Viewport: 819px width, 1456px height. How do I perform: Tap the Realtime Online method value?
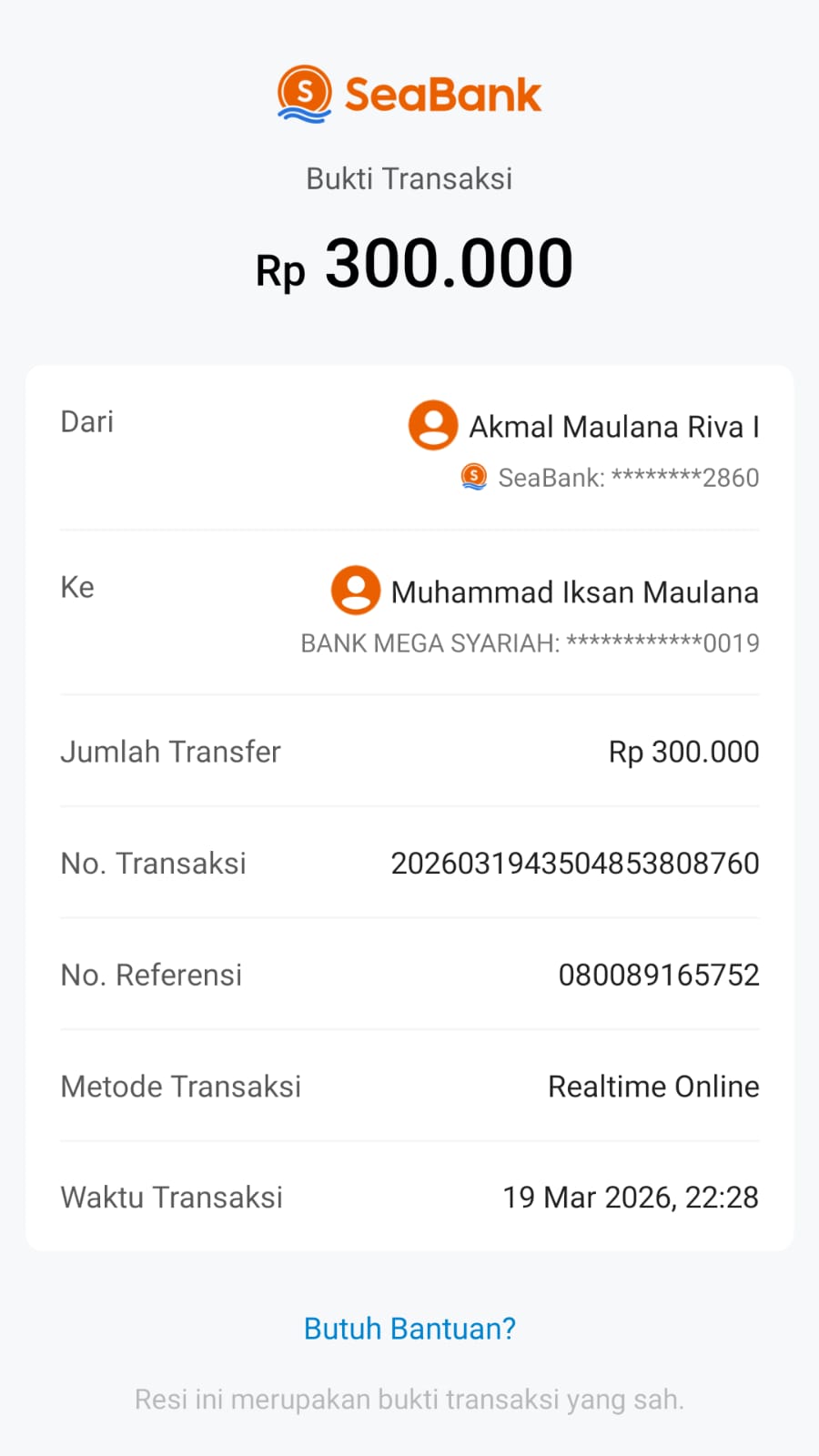coord(653,1087)
